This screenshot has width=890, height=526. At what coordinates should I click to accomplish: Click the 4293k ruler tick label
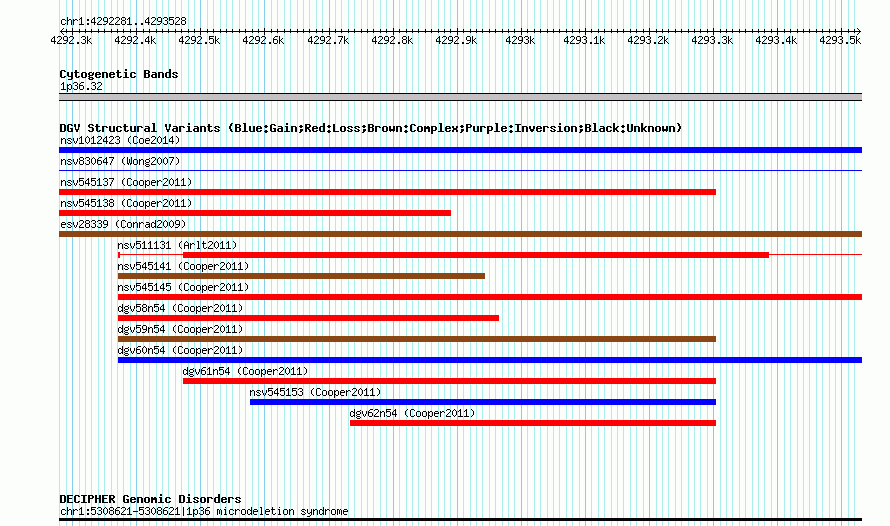[x=520, y=40]
